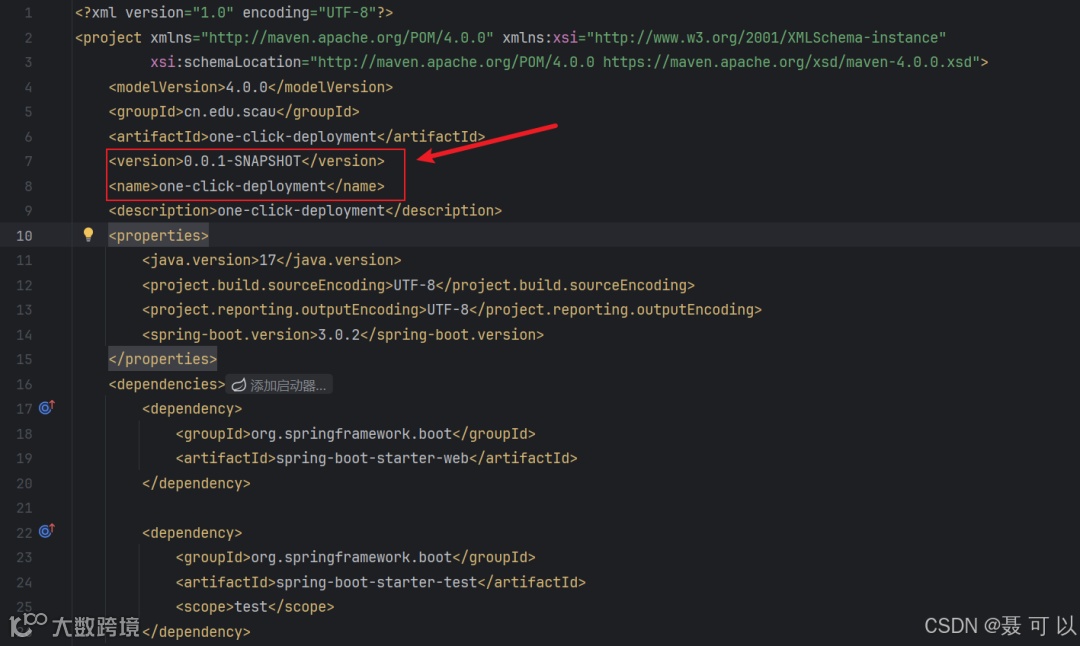Click the yellow lightbulb intention icon
Screen dimensions: 1080x646
(88, 234)
